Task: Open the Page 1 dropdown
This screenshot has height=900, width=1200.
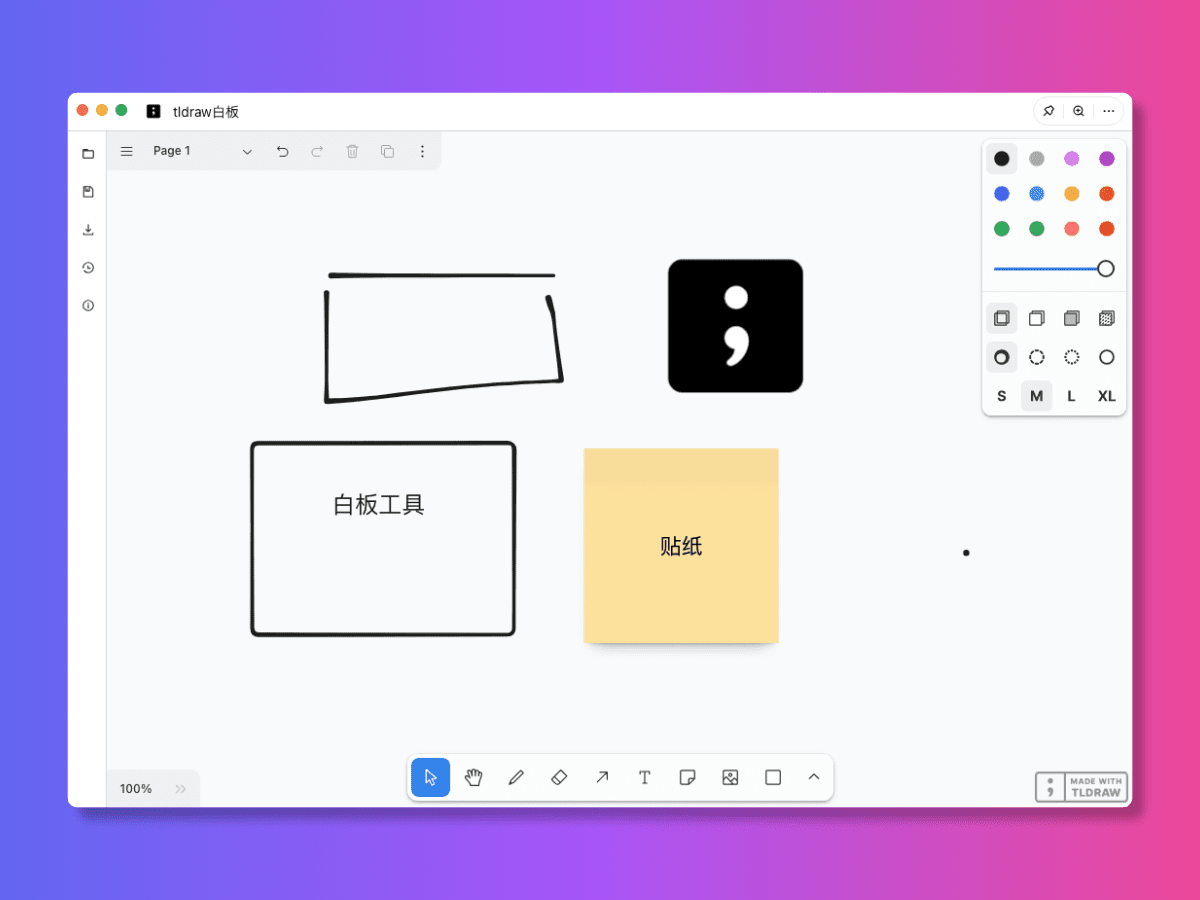Action: coord(247,151)
